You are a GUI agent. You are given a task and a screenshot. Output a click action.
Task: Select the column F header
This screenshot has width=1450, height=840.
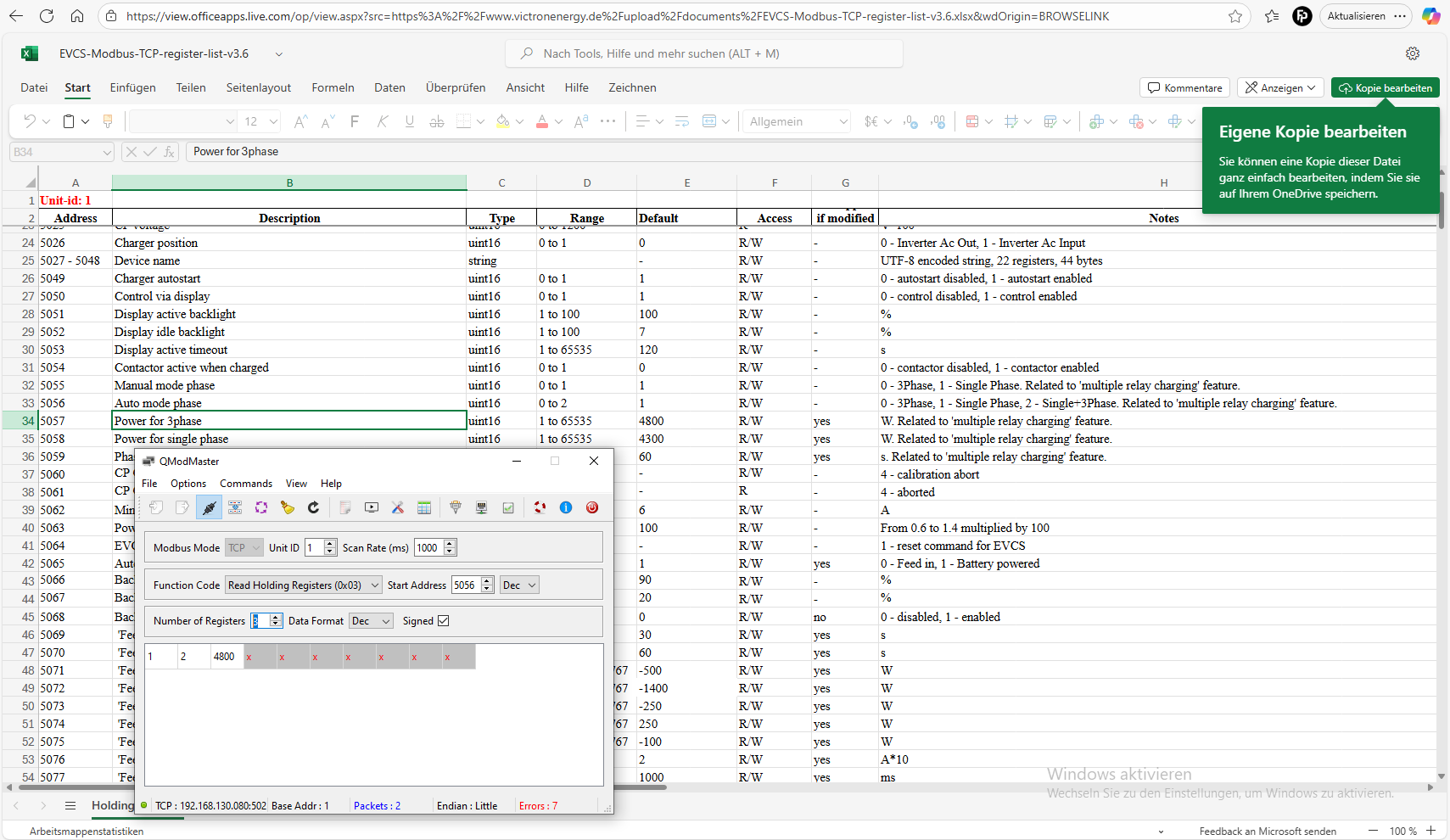coord(775,182)
